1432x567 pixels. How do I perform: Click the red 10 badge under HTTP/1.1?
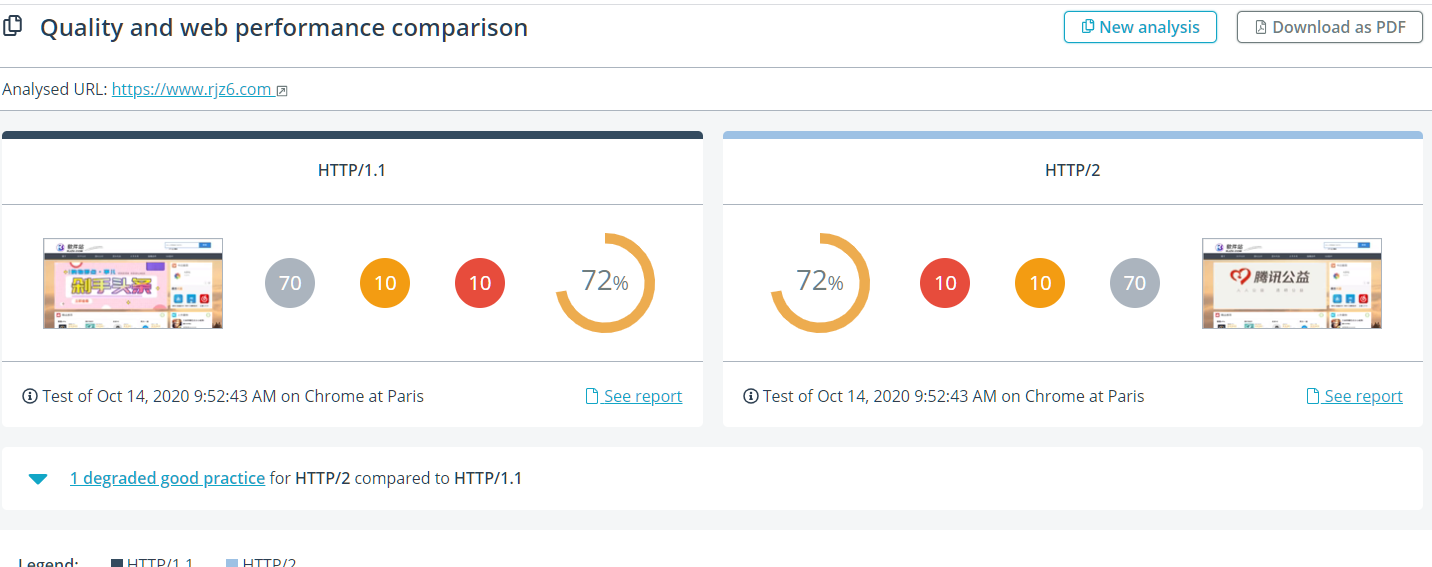[480, 283]
